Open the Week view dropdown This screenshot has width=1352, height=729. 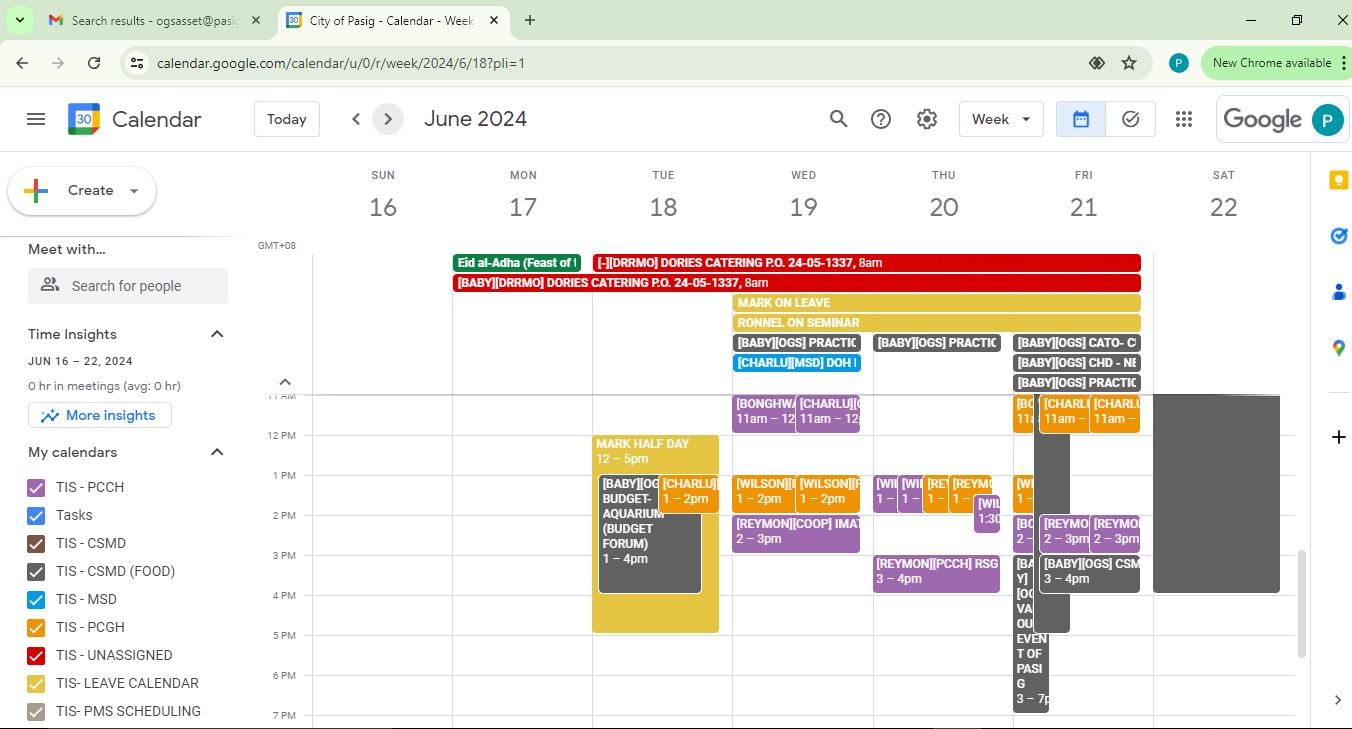click(x=1001, y=119)
